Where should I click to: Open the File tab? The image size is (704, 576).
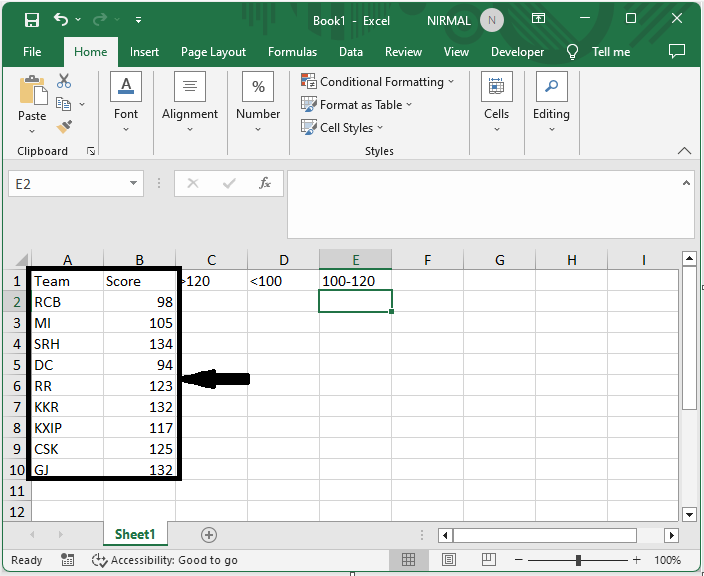point(32,52)
